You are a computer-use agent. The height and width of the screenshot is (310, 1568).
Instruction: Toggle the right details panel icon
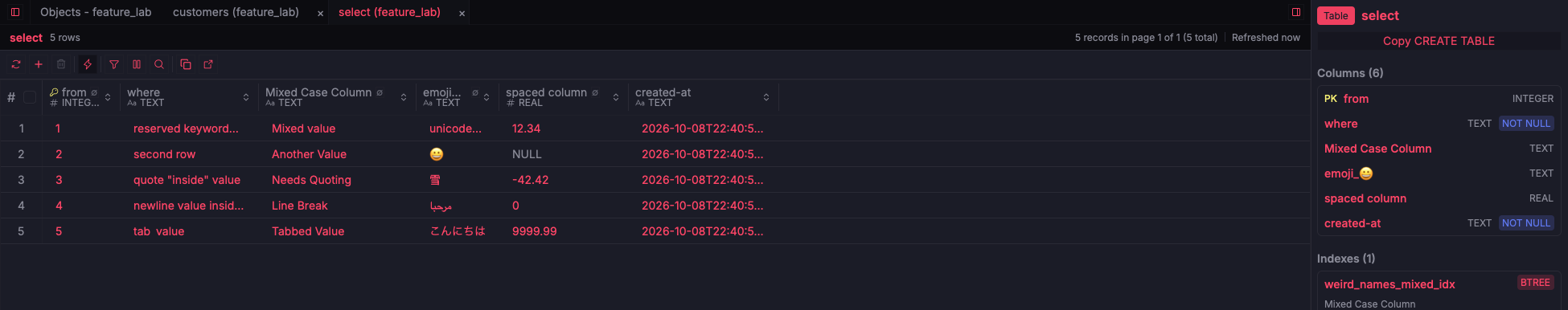[x=1296, y=12]
